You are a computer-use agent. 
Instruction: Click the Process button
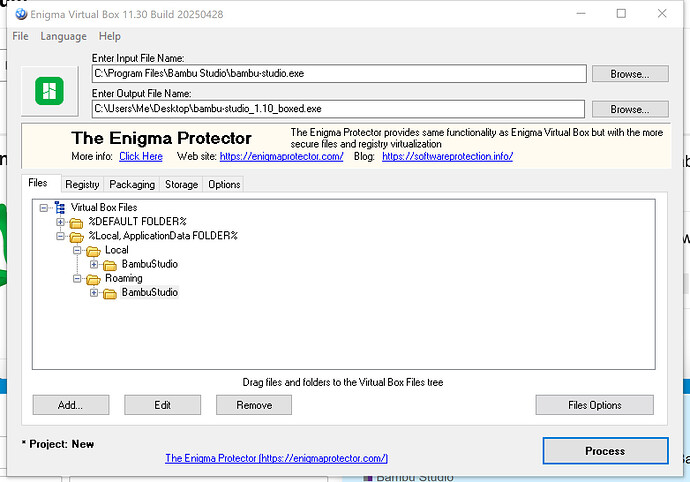coord(606,451)
